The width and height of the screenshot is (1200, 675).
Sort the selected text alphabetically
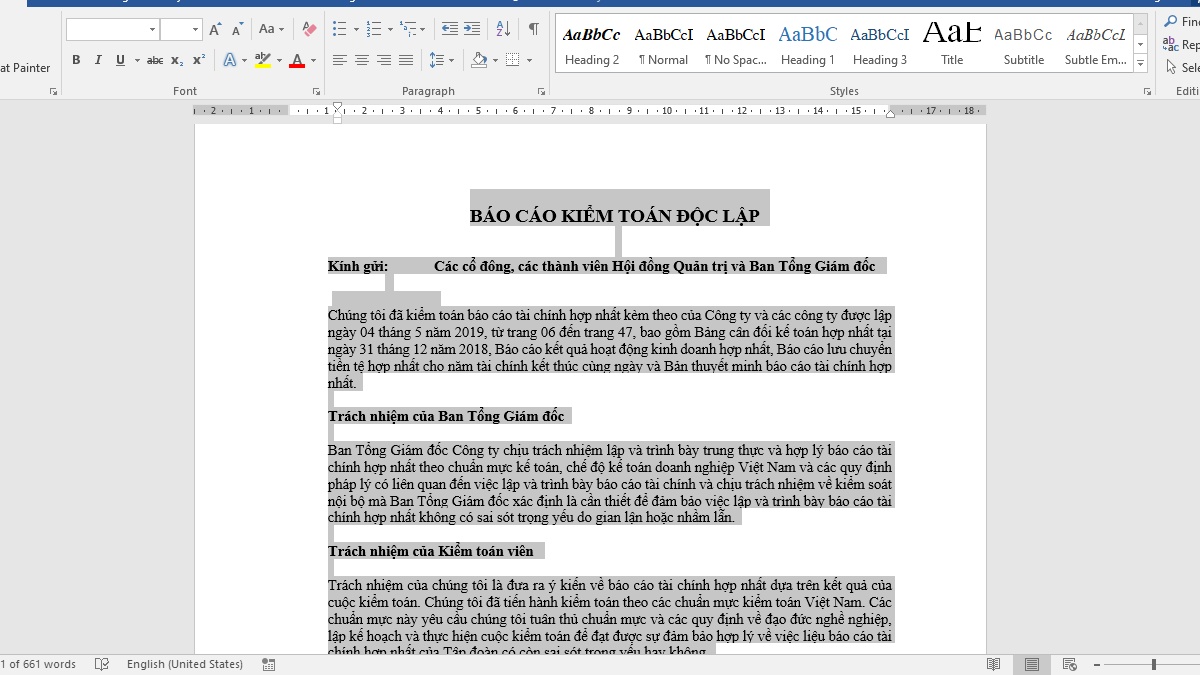(502, 29)
